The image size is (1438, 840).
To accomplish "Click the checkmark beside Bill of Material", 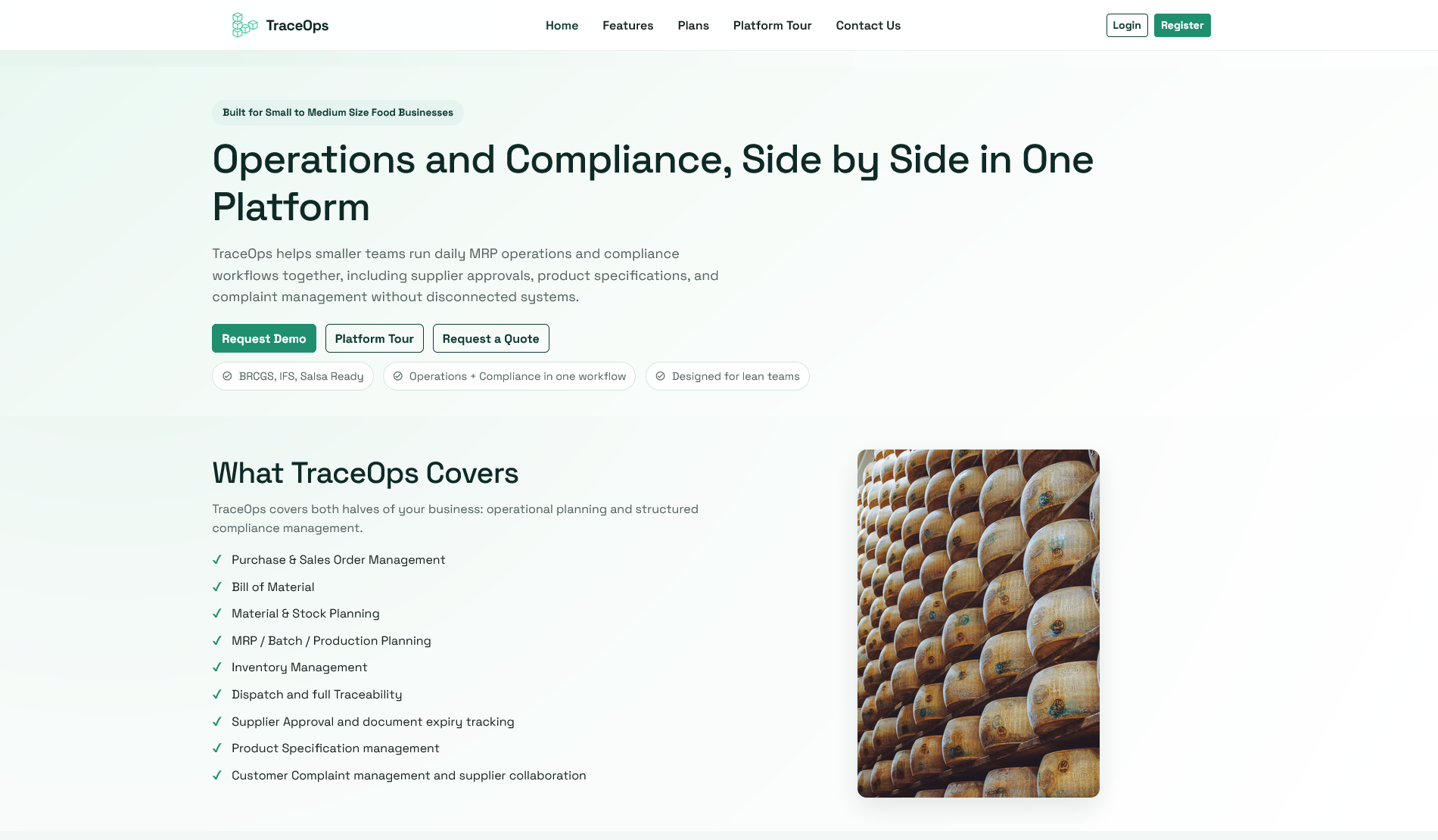I will pyautogui.click(x=217, y=586).
